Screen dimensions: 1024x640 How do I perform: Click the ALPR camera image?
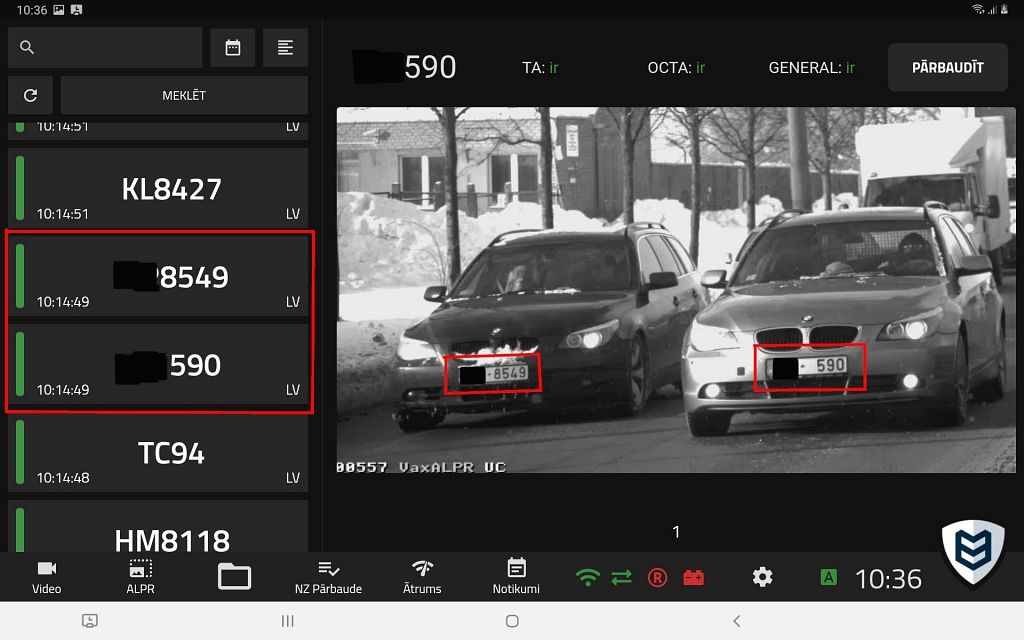tap(676, 290)
